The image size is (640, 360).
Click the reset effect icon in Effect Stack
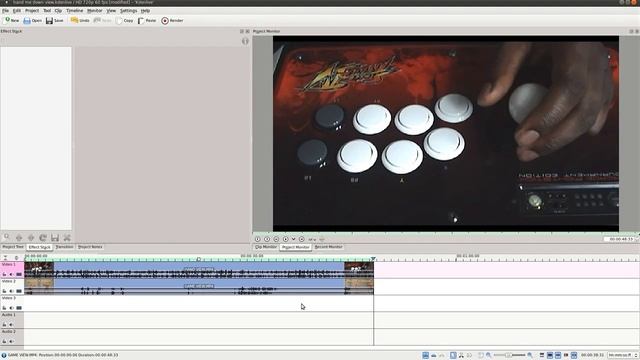43,238
